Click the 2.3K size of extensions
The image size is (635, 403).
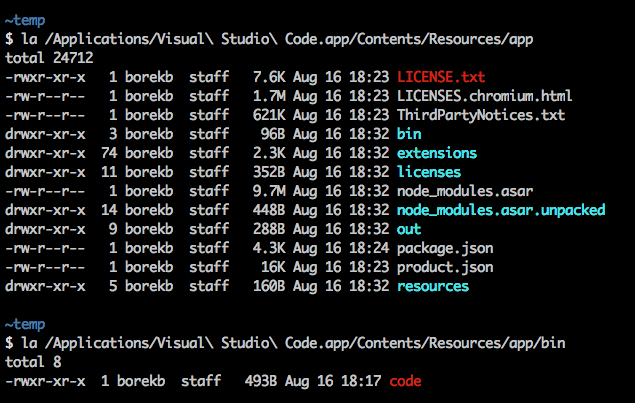269,153
